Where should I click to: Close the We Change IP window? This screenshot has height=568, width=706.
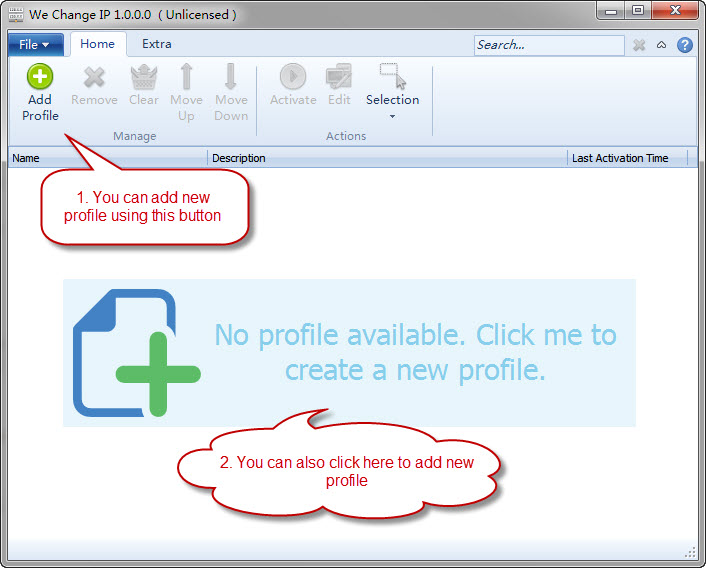[x=675, y=11]
